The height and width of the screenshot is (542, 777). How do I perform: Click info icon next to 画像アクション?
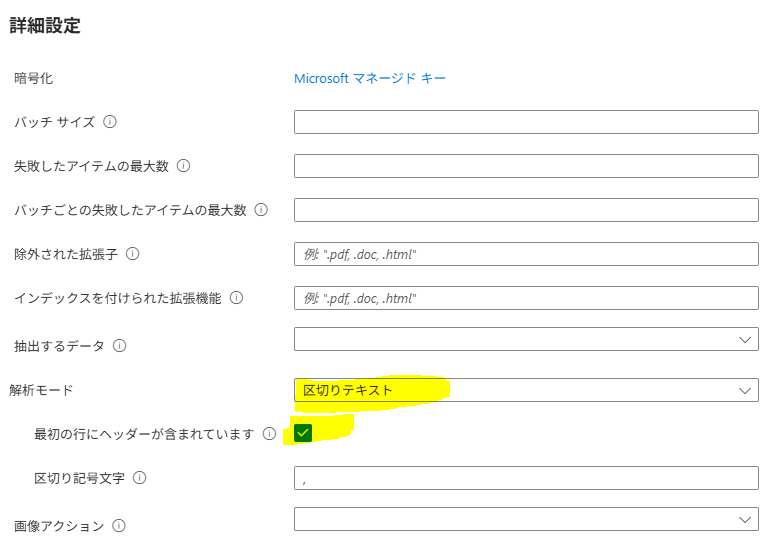click(119, 525)
